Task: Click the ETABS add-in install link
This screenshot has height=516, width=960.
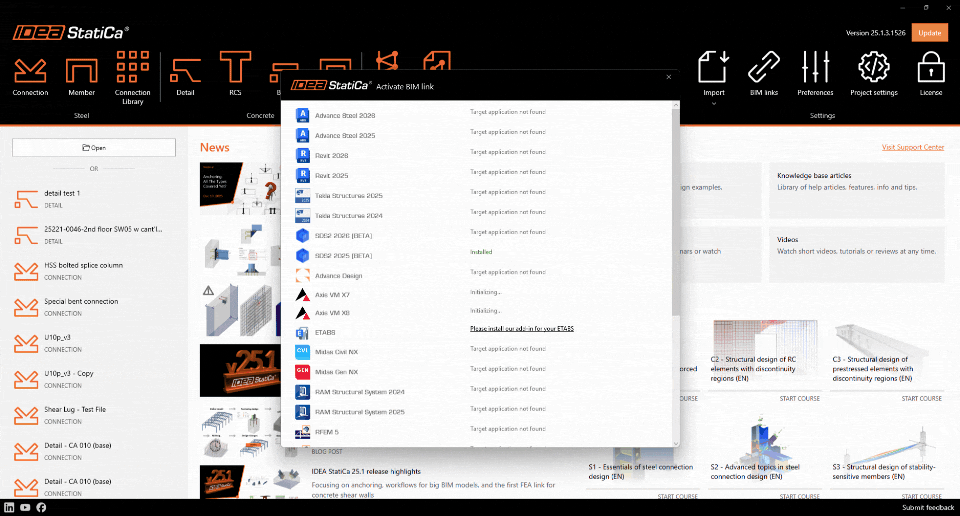Action: click(522, 329)
